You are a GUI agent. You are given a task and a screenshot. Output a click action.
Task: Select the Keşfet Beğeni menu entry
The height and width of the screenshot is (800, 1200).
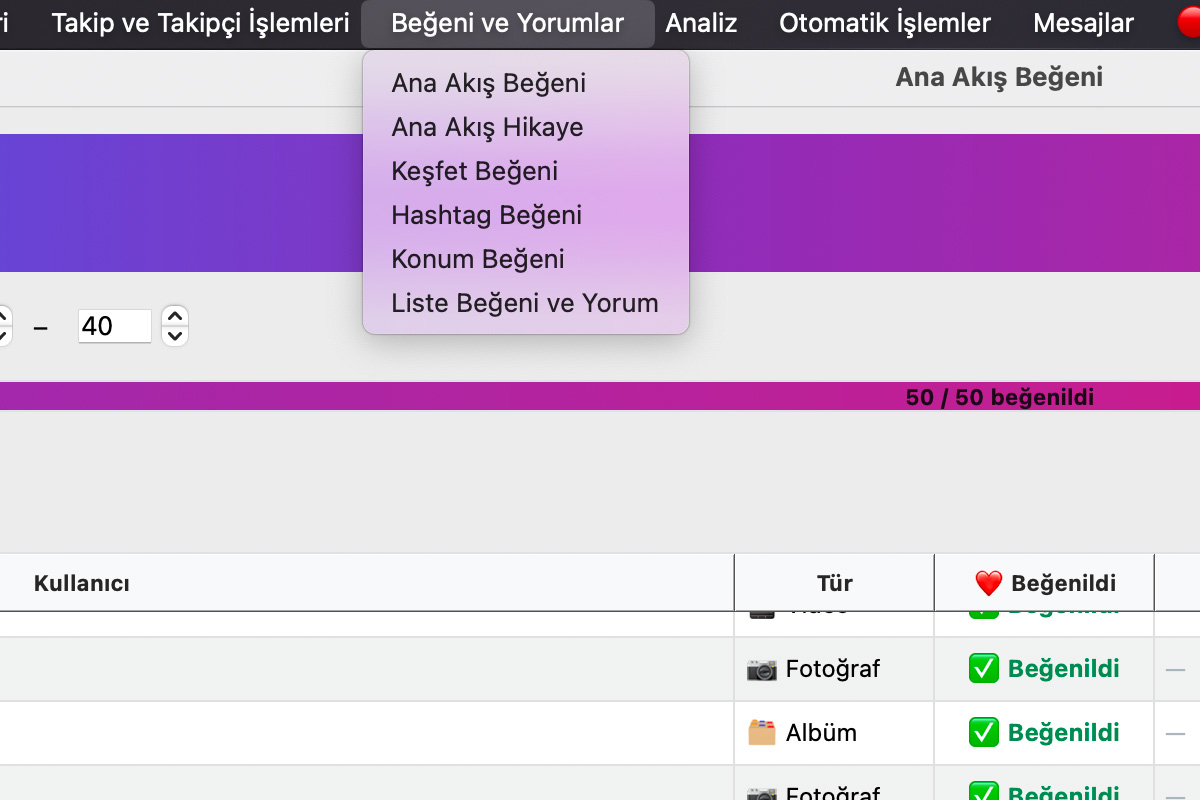point(474,171)
